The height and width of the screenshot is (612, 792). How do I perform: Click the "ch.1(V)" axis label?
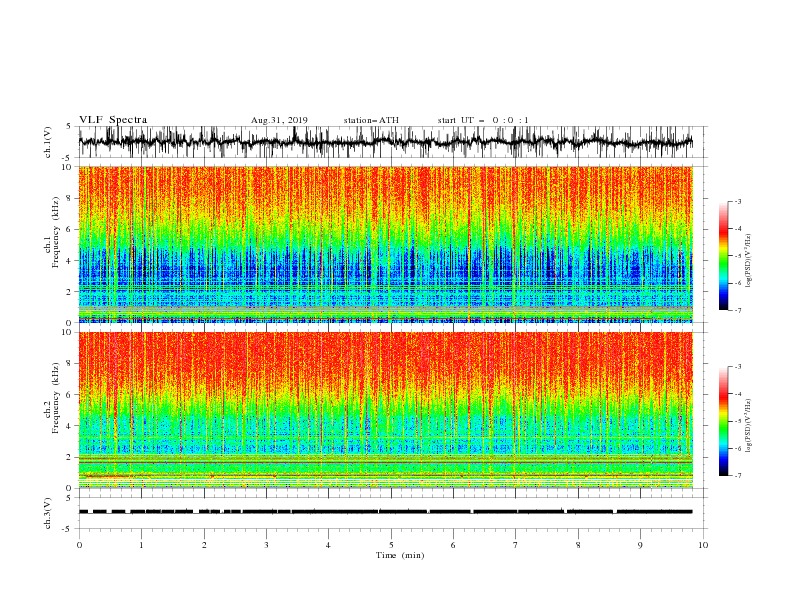tap(48, 142)
